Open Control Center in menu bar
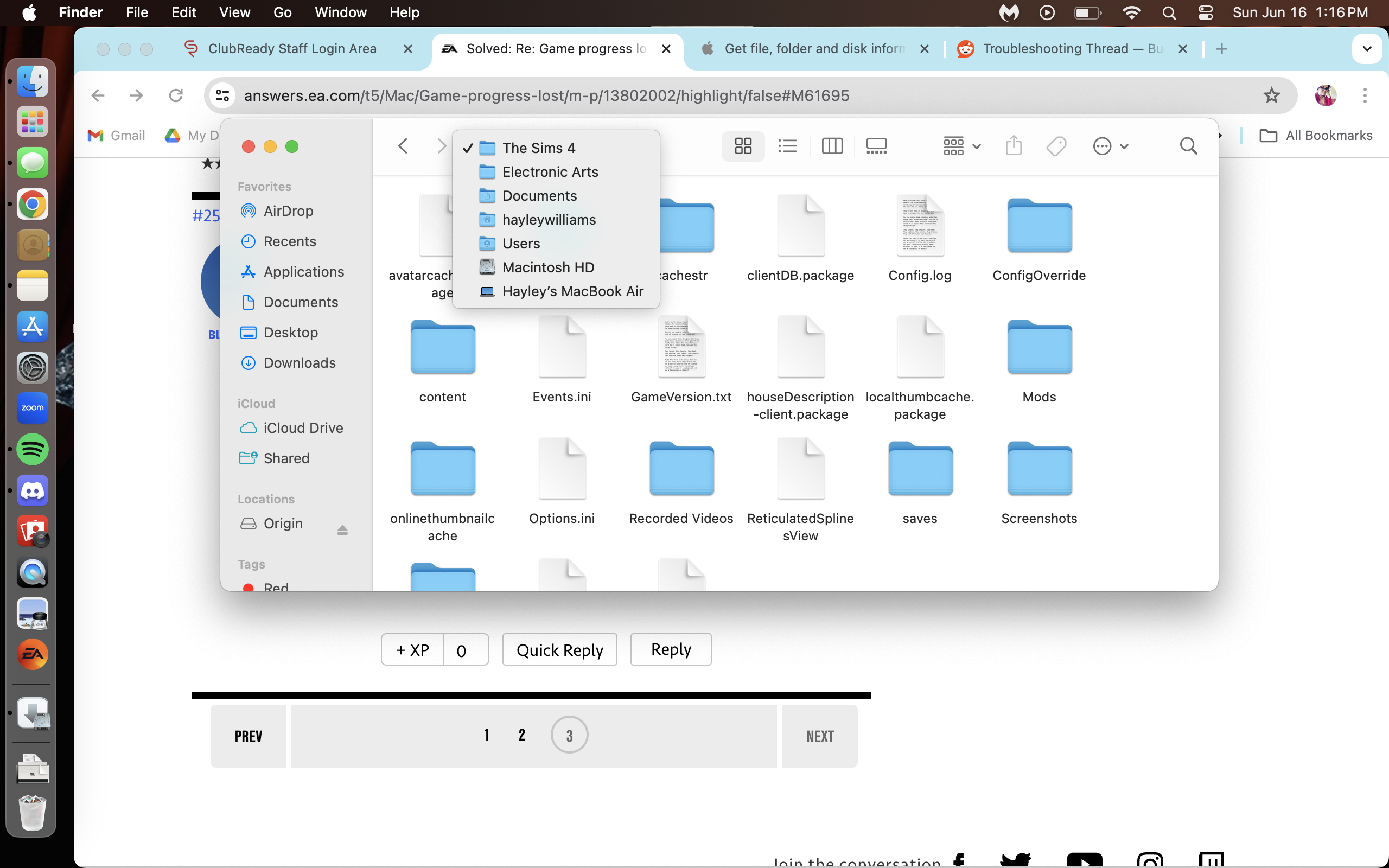 click(x=1205, y=12)
